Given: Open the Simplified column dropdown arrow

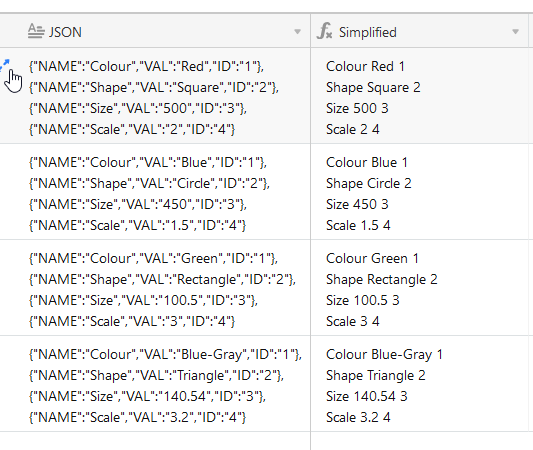Looking at the screenshot, I should coord(515,32).
